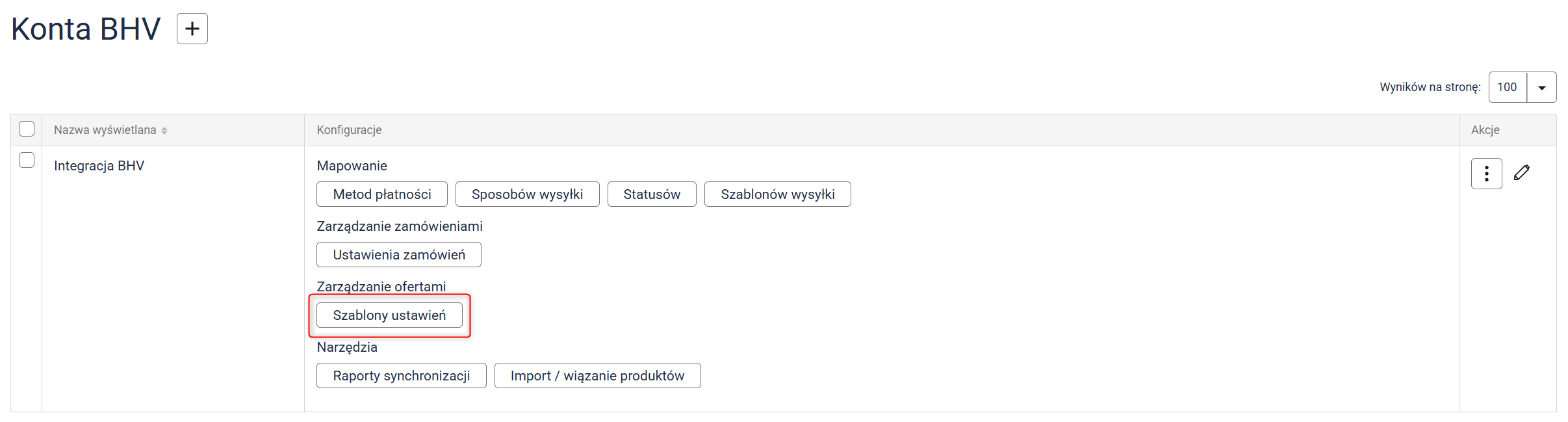Toggle the select-all header checkbox
Screen dimensions: 1568x422
tap(27, 129)
